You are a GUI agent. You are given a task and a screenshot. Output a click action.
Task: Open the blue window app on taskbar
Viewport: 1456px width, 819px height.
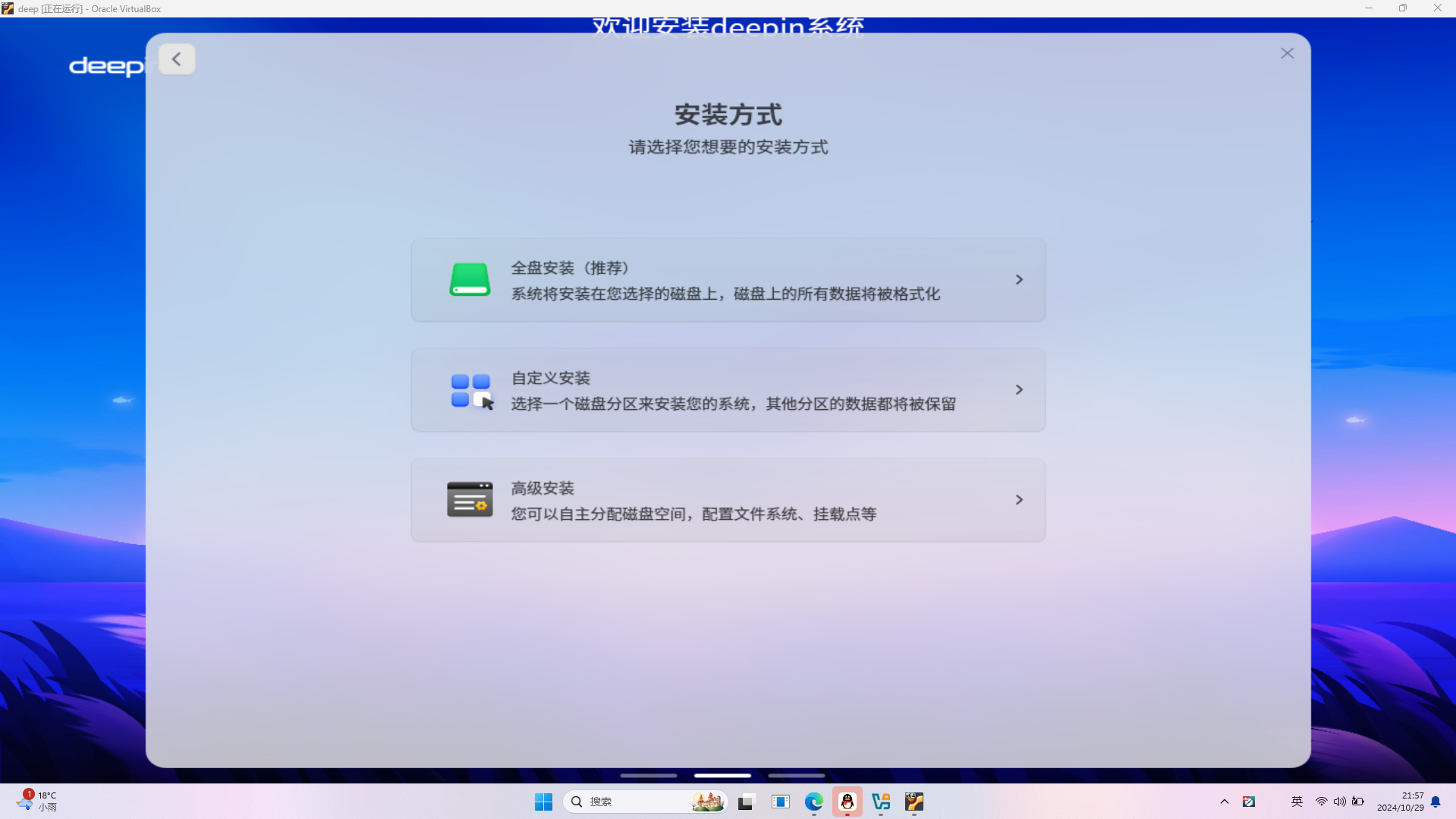point(780,802)
